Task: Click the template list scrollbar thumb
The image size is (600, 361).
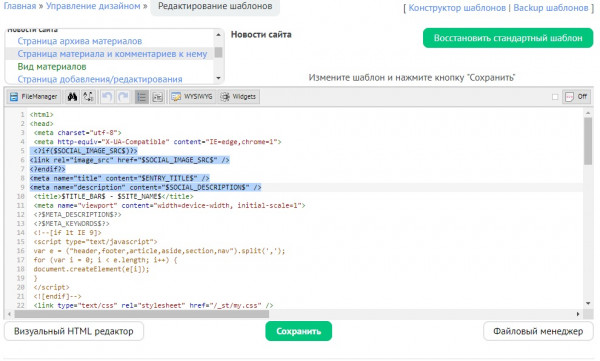Action: (x=218, y=52)
